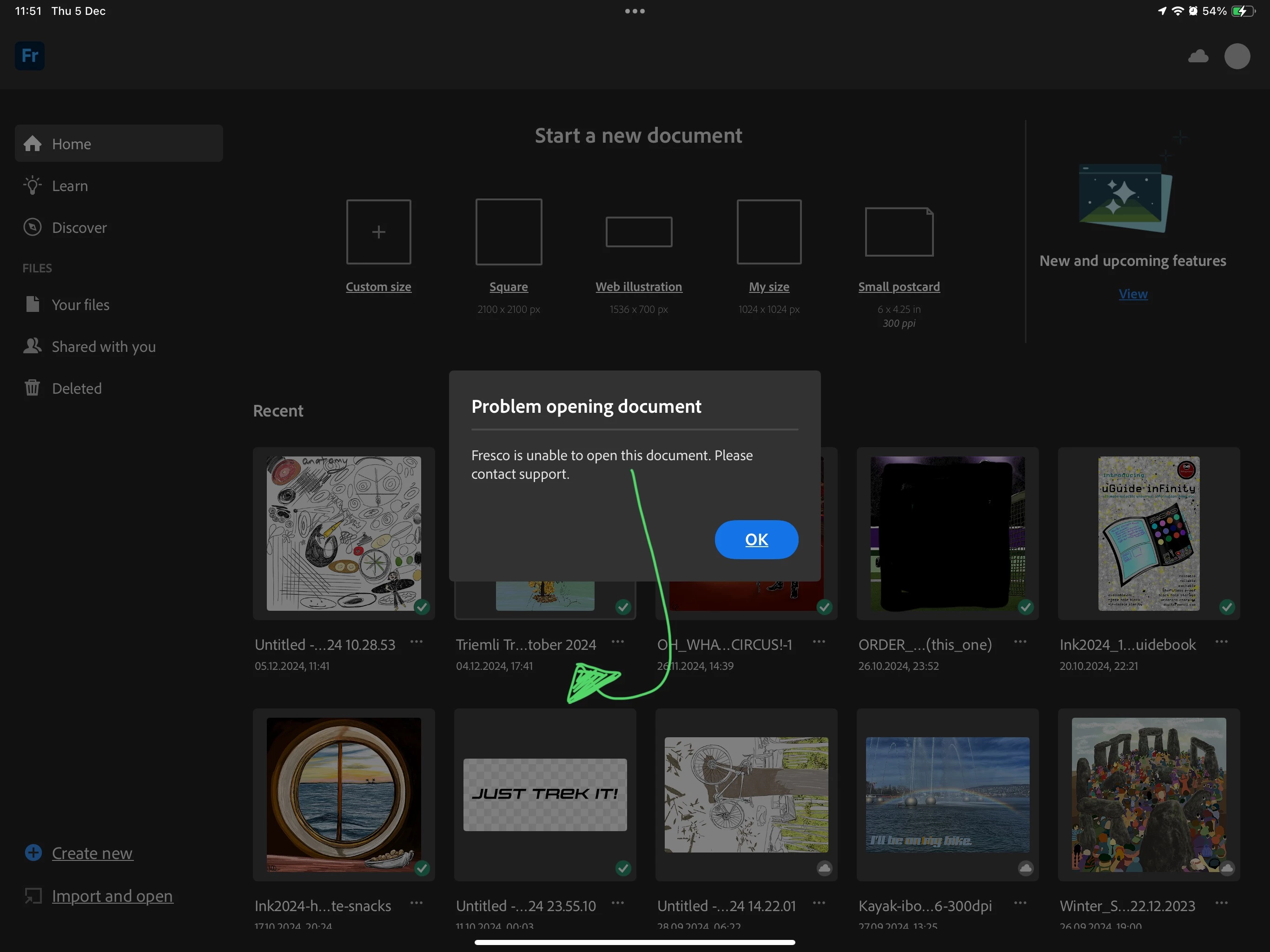This screenshot has width=1270, height=952.
Task: Open the user profile avatar
Action: tap(1237, 56)
